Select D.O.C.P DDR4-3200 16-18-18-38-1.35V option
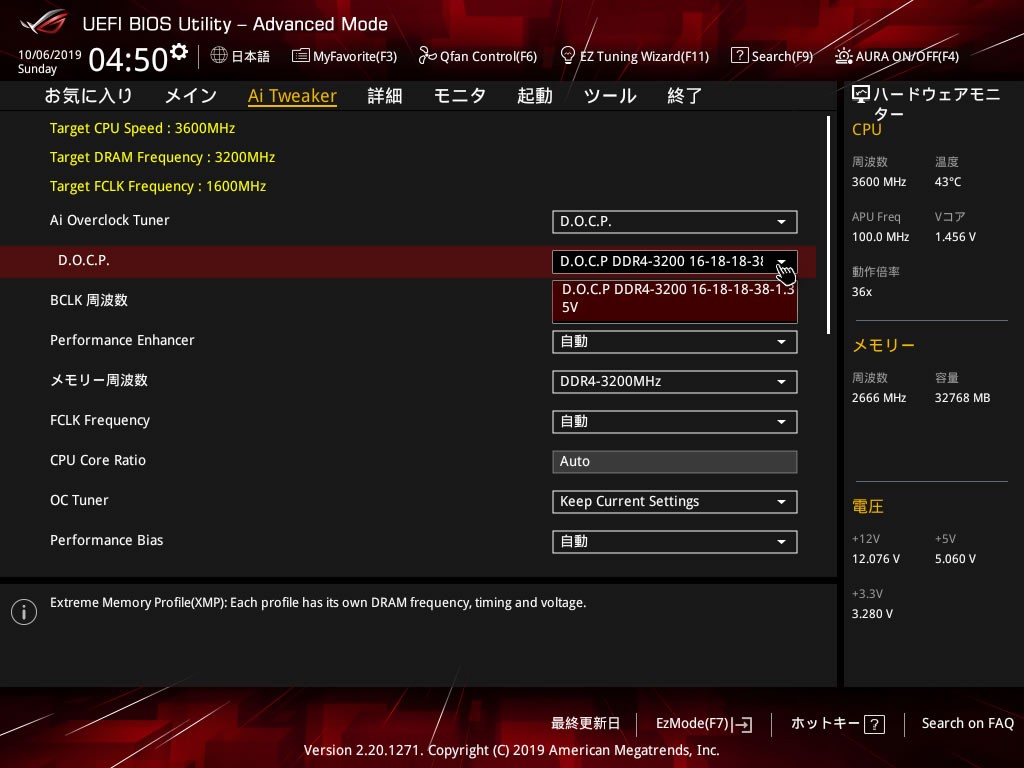The width and height of the screenshot is (1024, 768). (674, 299)
